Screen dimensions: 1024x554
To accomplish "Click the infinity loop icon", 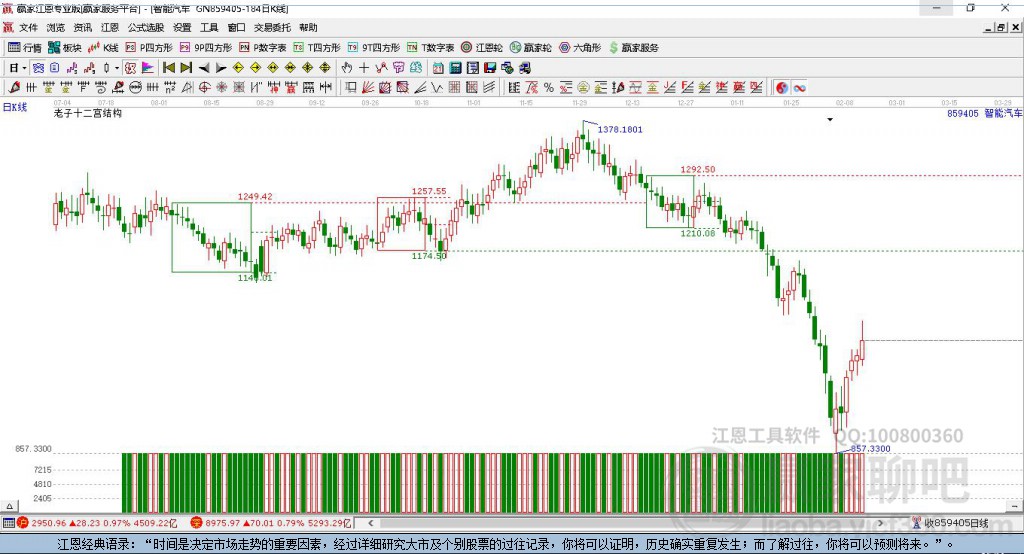I will point(799,88).
